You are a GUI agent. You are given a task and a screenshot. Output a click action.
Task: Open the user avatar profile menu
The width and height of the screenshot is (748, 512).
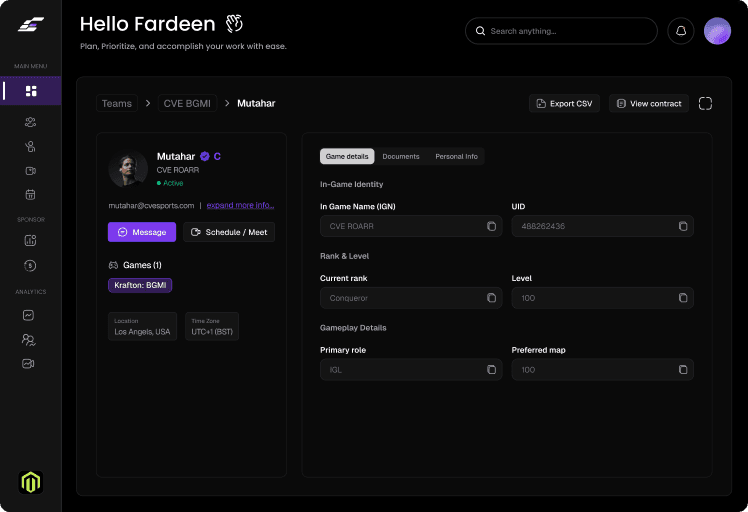click(717, 31)
